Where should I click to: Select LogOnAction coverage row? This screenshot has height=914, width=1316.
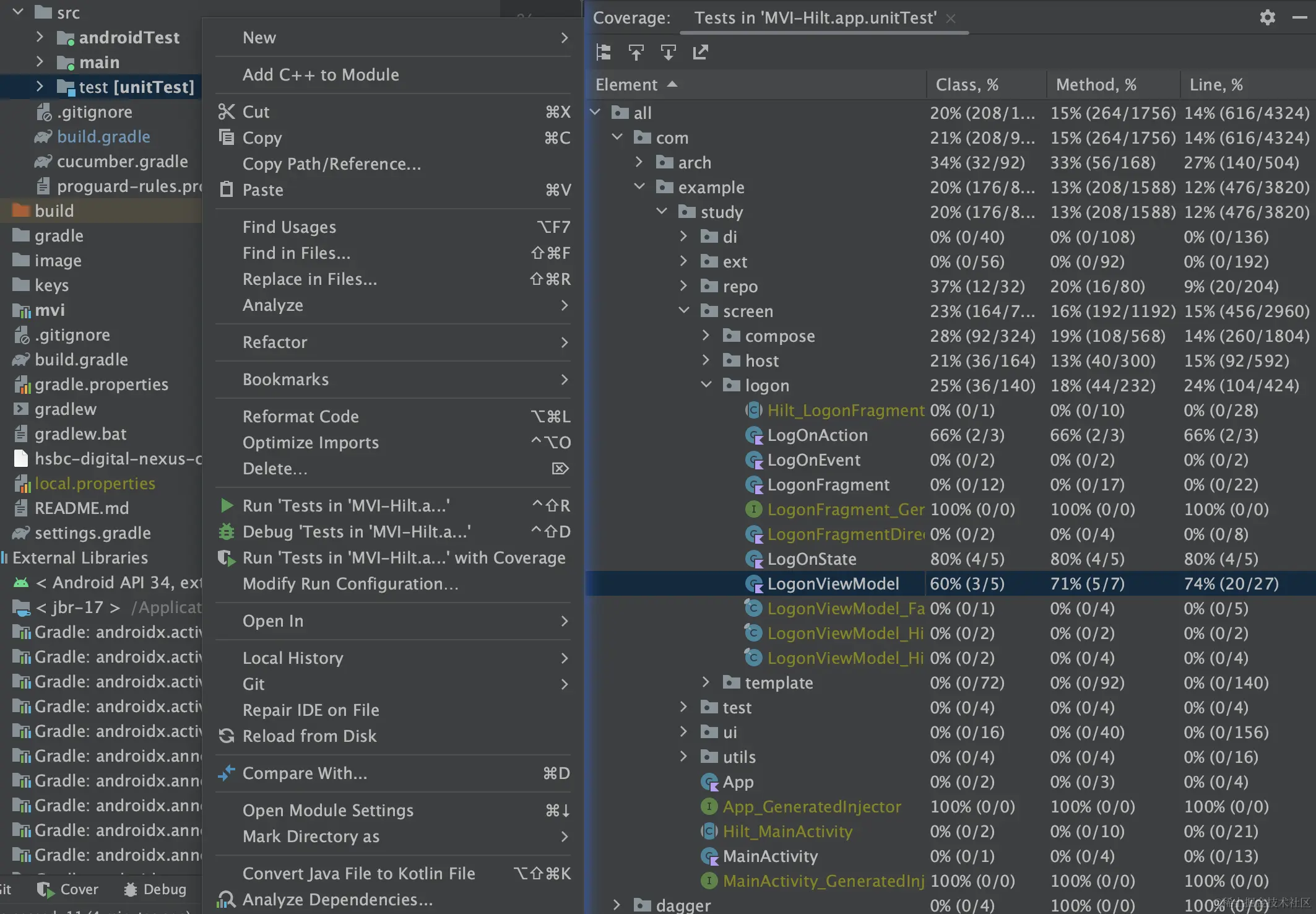950,435
